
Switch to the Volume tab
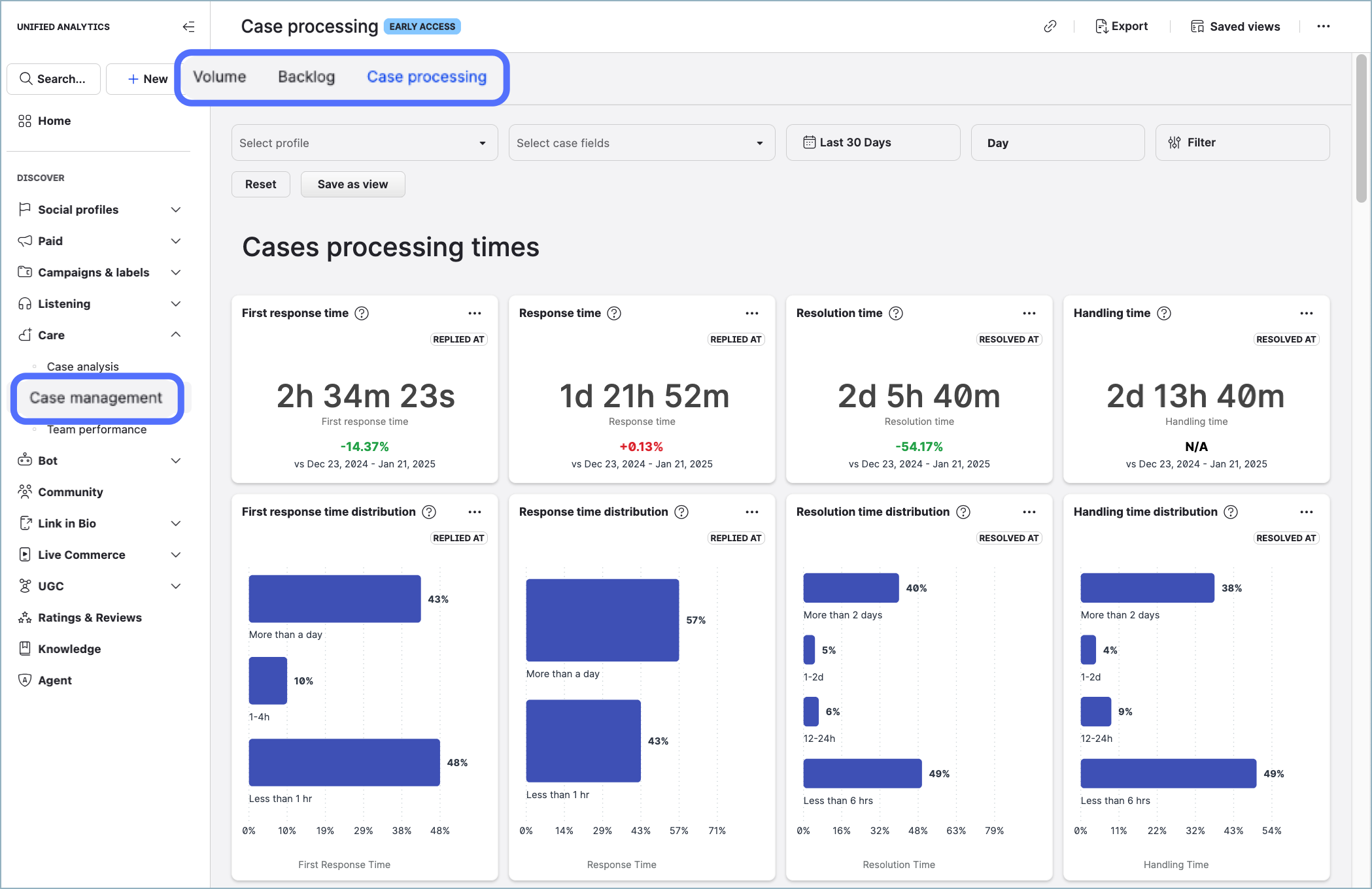coord(219,77)
